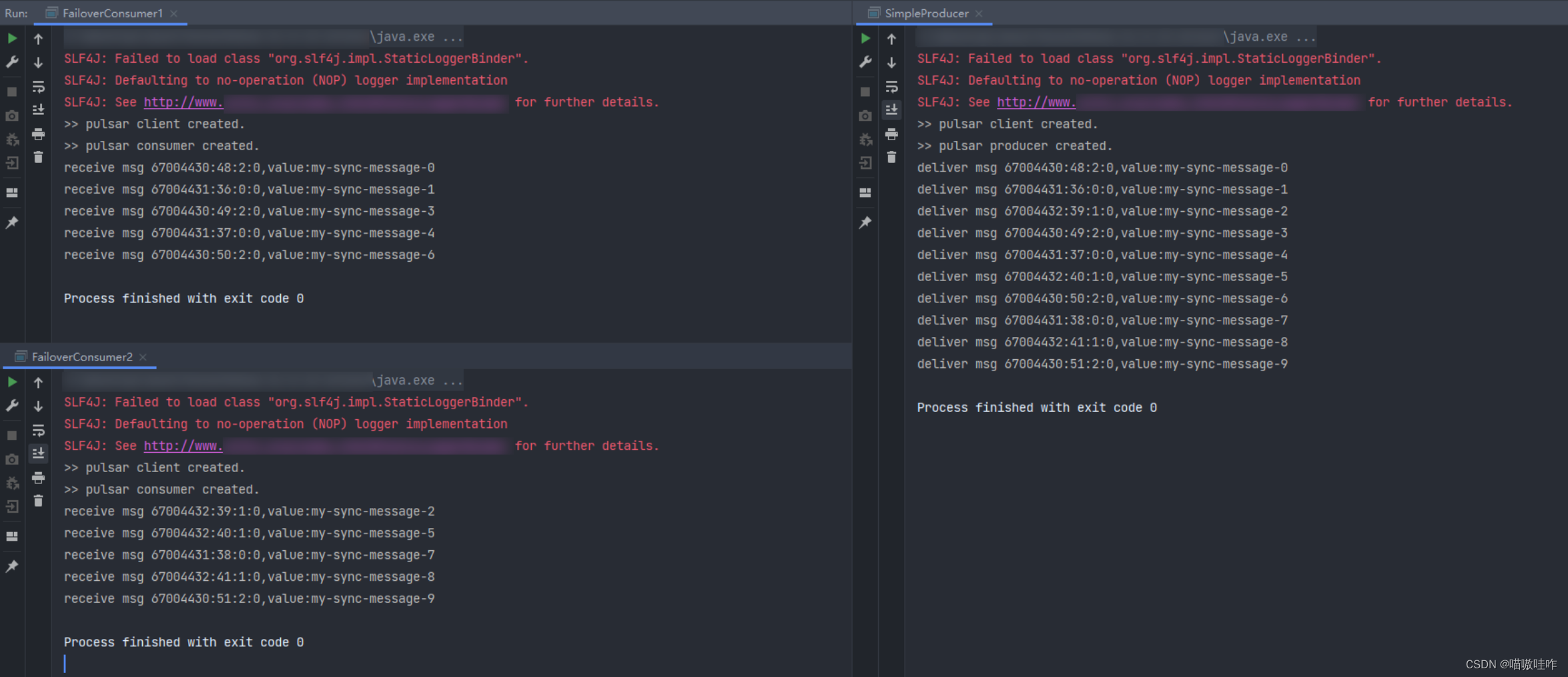
Task: Expand folded java.exe command line in FailoverConsumer1
Action: point(264,37)
